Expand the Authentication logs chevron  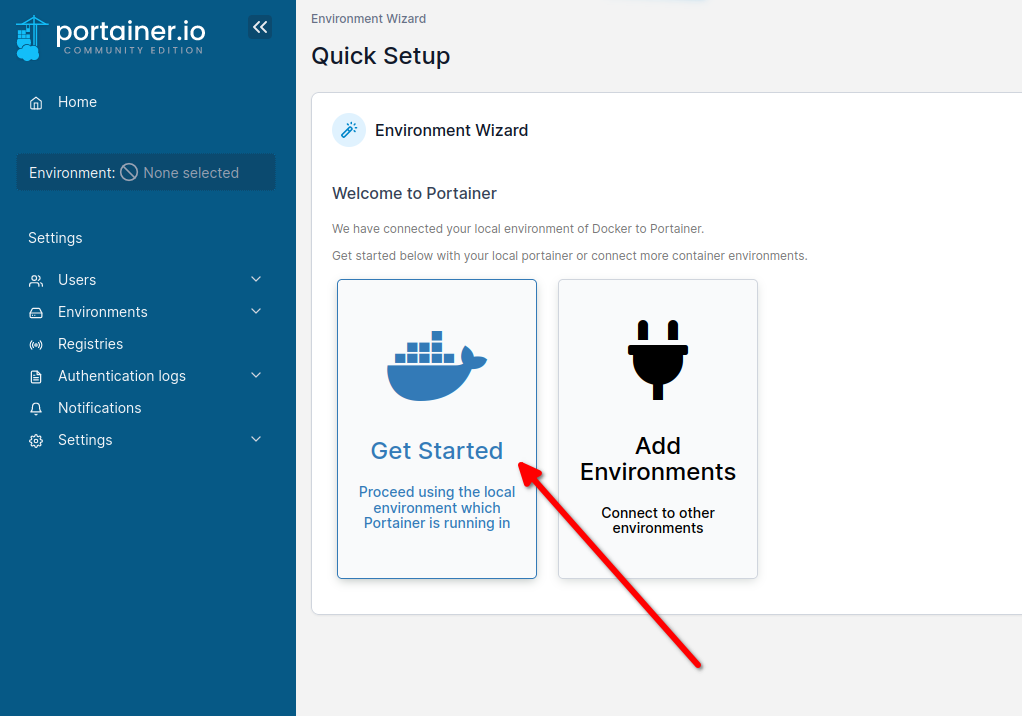coord(256,375)
